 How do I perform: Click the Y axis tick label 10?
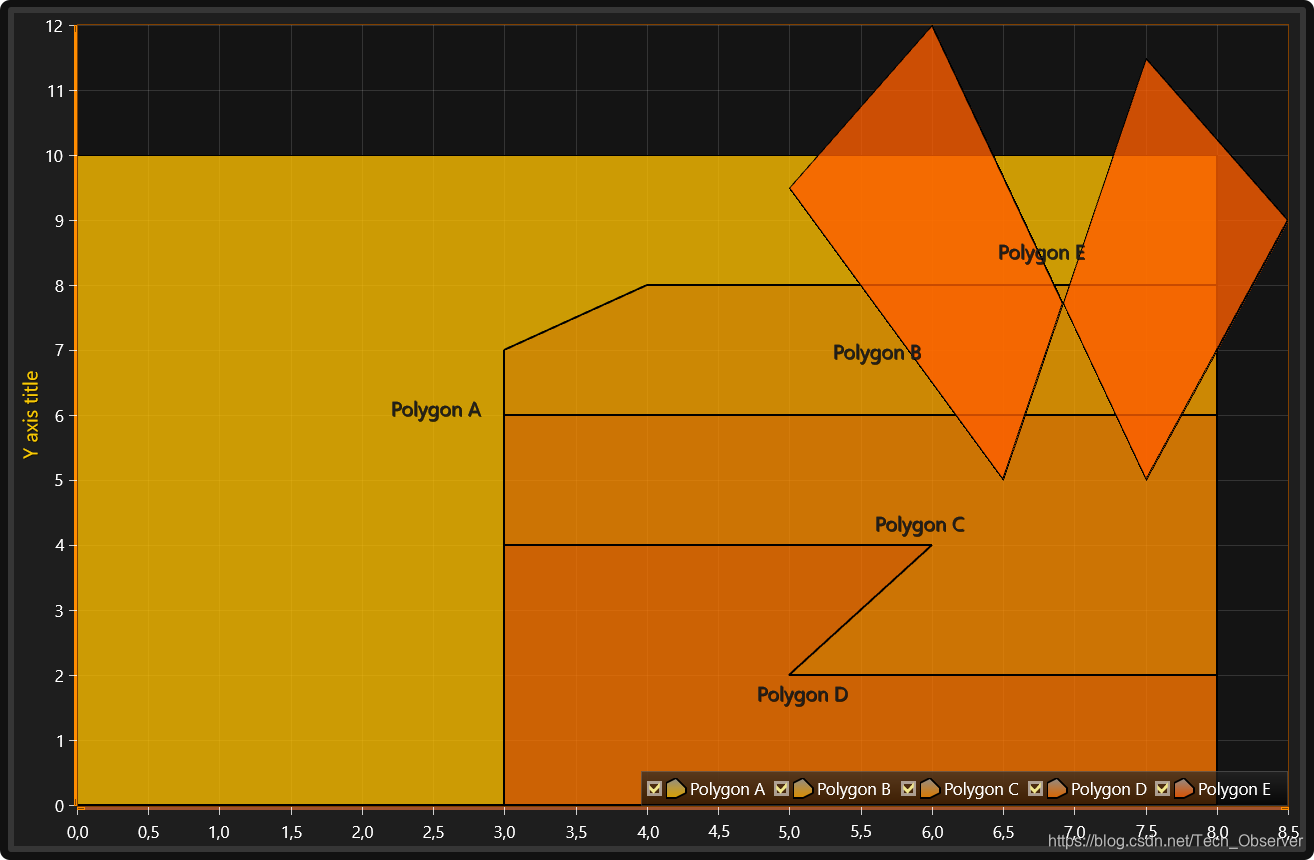pyautogui.click(x=55, y=156)
